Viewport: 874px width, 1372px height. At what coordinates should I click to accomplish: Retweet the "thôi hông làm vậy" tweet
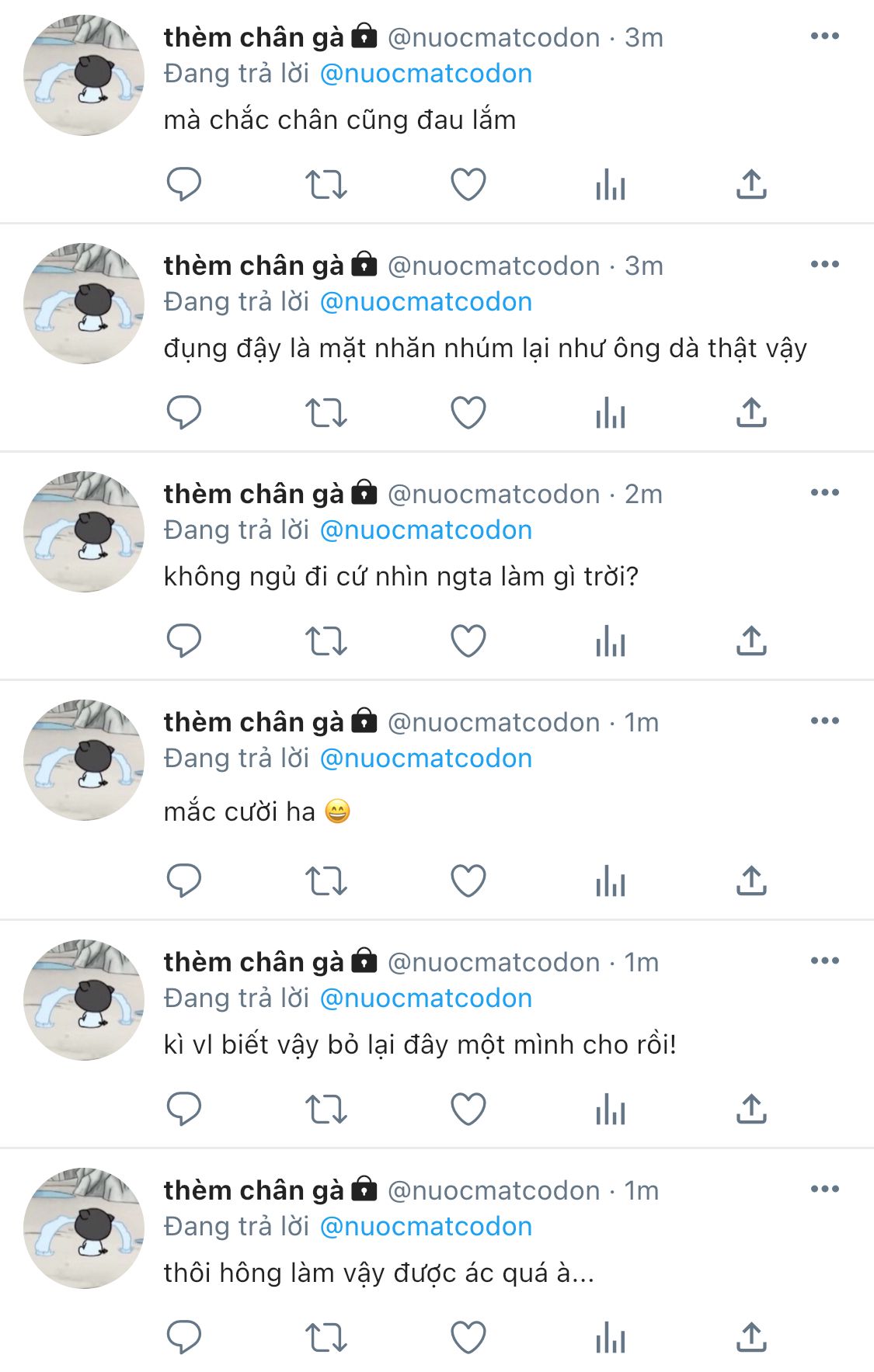click(326, 1338)
